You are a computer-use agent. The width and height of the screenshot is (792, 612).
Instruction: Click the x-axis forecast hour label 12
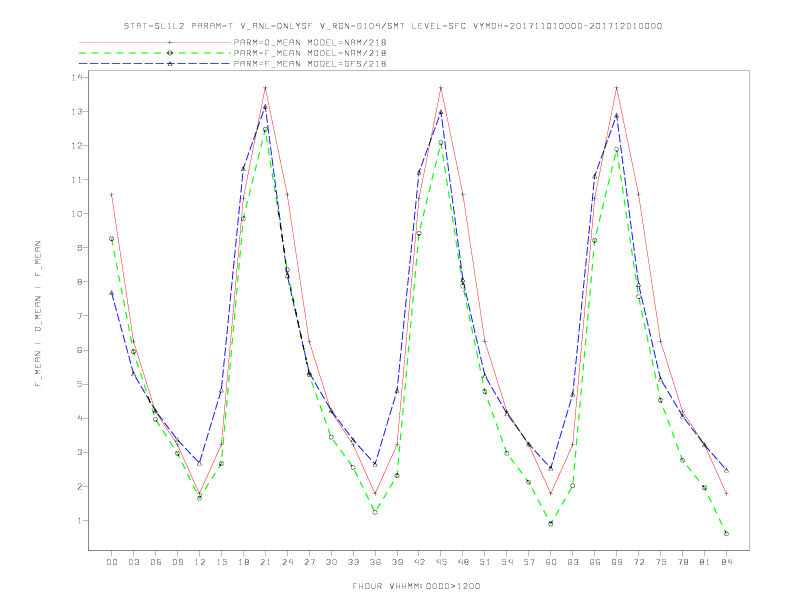tap(200, 562)
